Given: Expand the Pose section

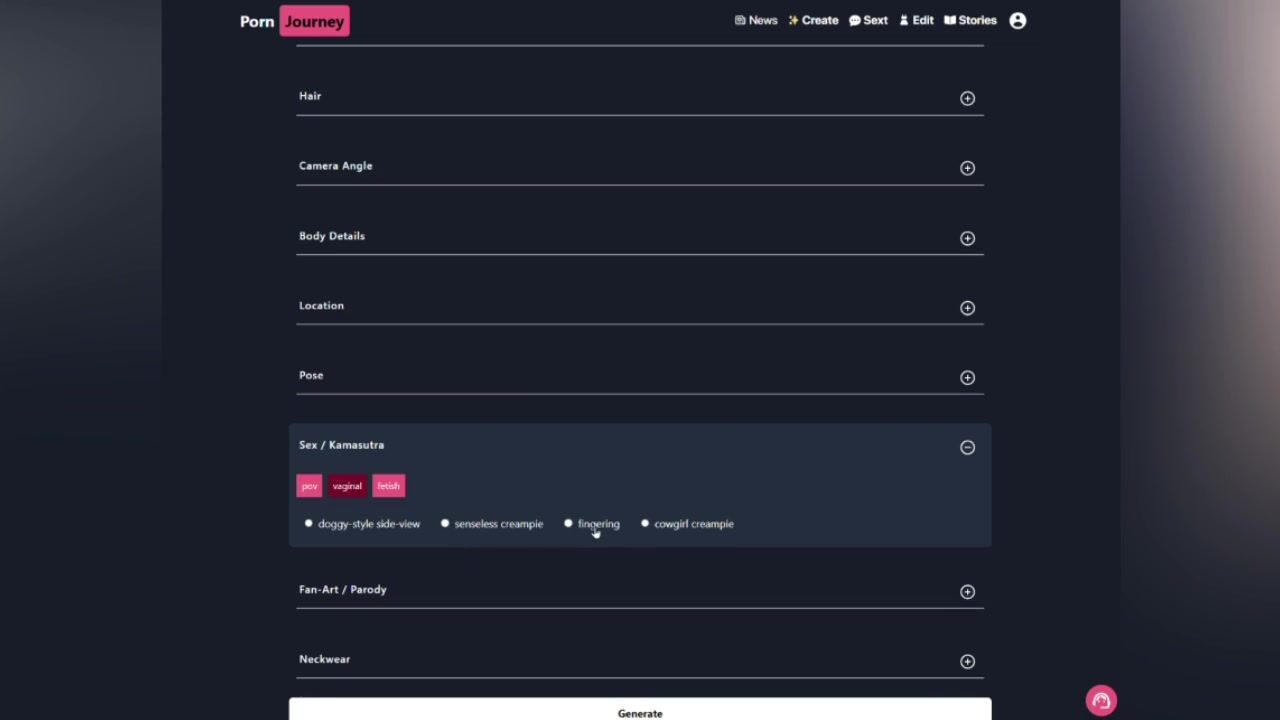Looking at the screenshot, I should (311, 376).
